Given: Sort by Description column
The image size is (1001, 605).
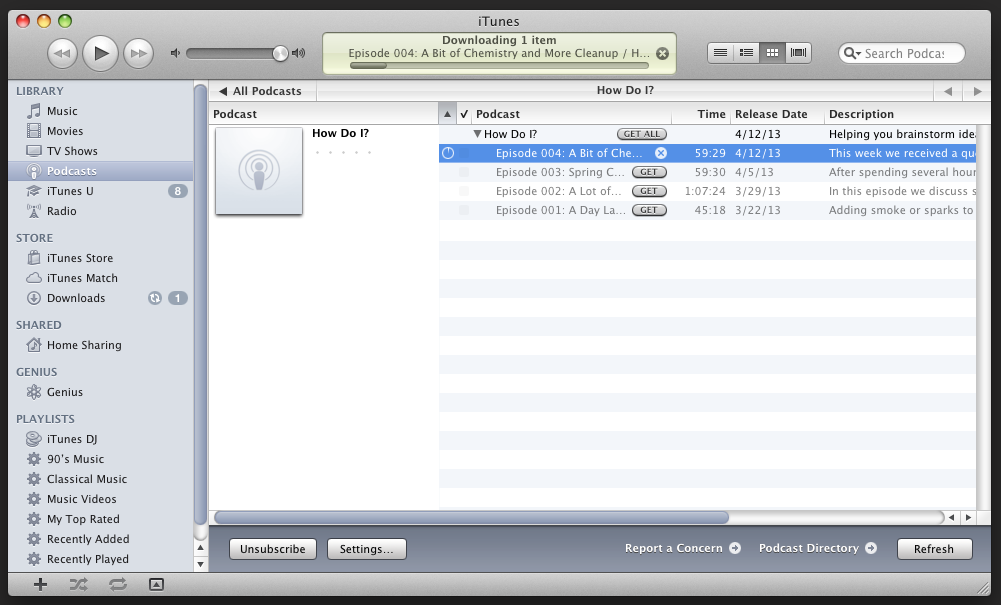Looking at the screenshot, I should (x=899, y=114).
